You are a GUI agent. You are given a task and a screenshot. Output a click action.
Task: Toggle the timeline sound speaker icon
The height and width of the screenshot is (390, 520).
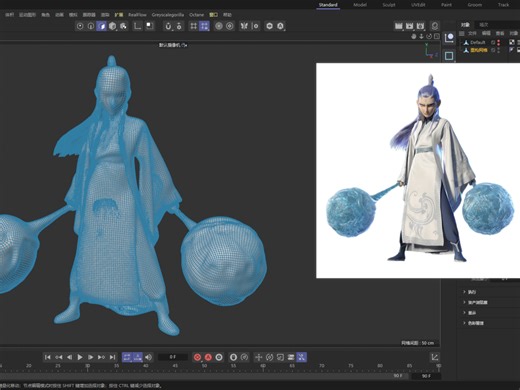point(149,357)
